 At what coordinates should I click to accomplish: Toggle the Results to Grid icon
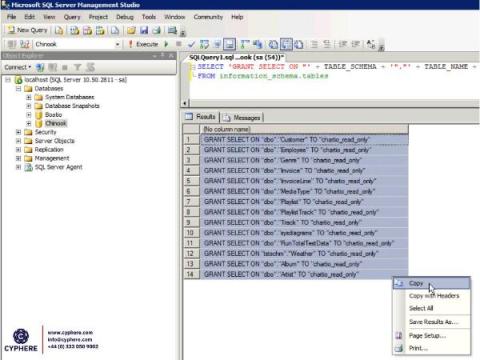pyautogui.click(x=286, y=44)
